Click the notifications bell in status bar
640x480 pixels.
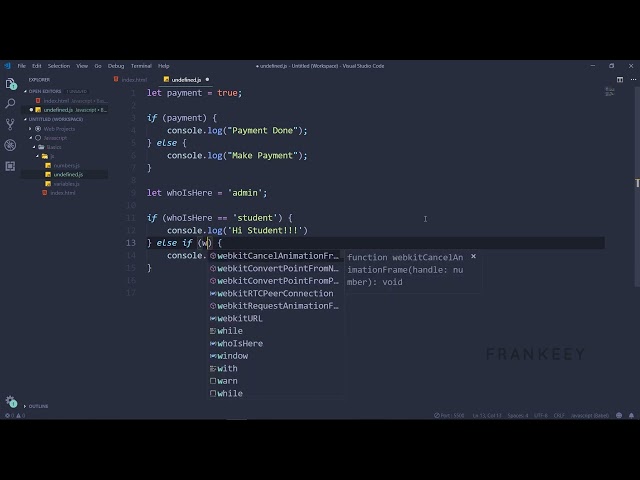pyautogui.click(x=631, y=416)
